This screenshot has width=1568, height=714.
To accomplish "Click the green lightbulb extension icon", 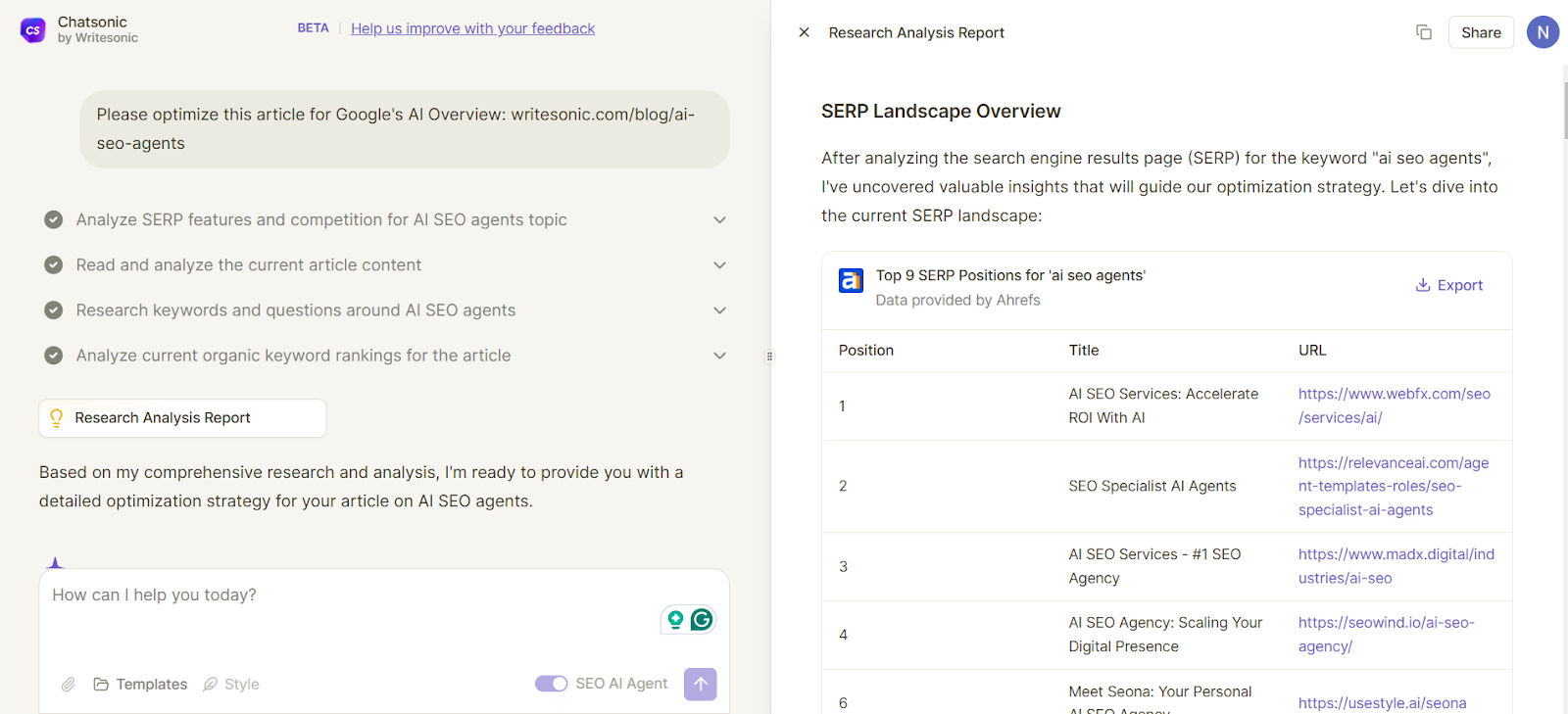I will pyautogui.click(x=675, y=619).
